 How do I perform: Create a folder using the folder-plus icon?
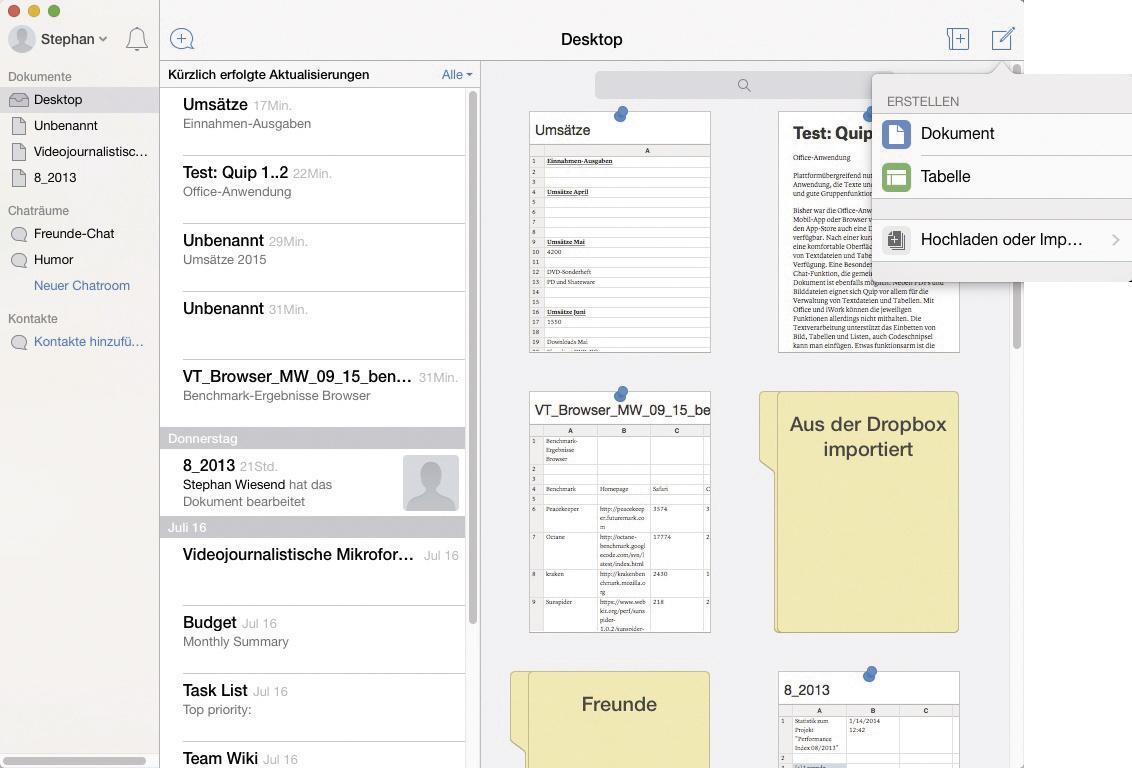958,38
